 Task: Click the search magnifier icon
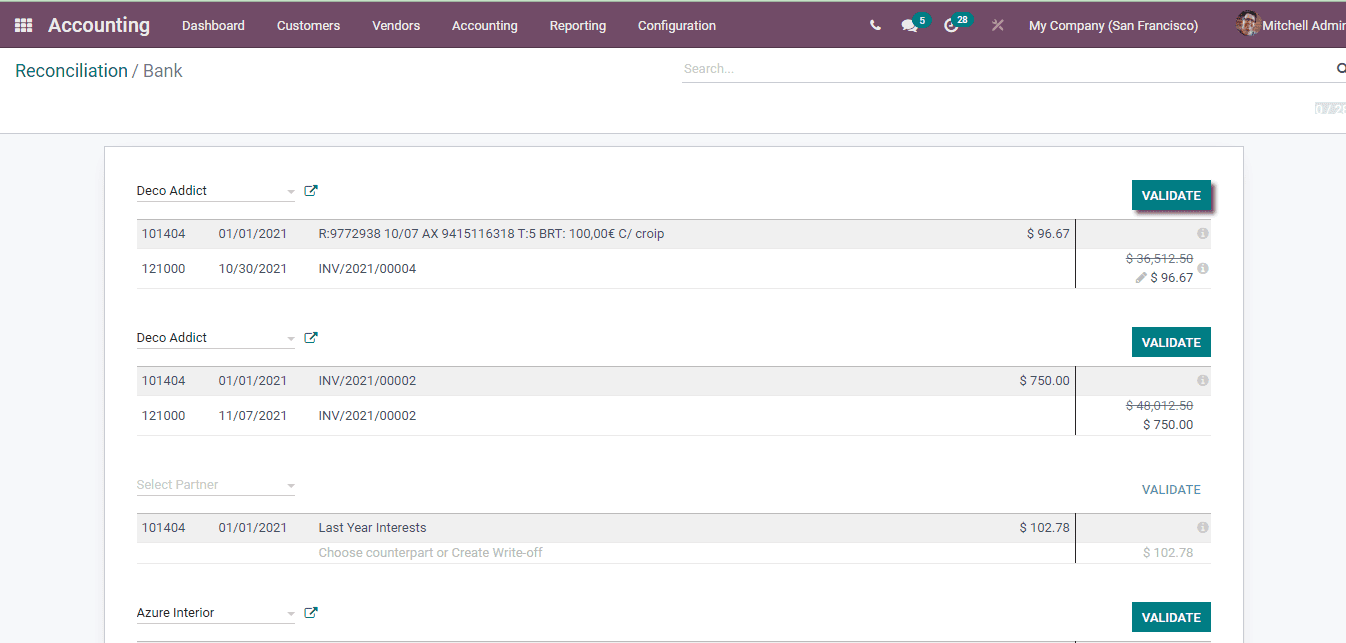coord(1340,68)
